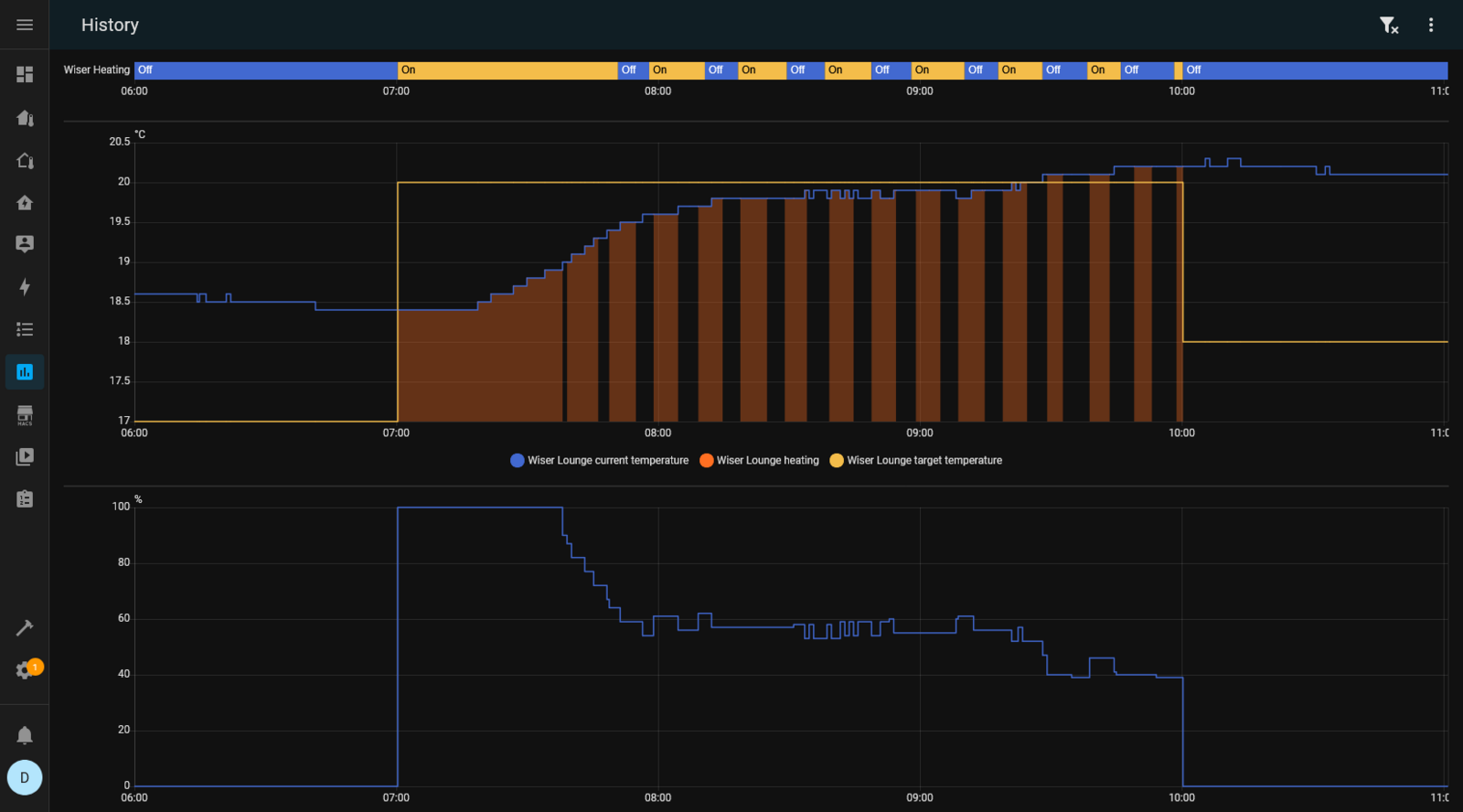1463x812 pixels.
Task: Toggle Wiser Lounge current temperature series
Action: 600,461
